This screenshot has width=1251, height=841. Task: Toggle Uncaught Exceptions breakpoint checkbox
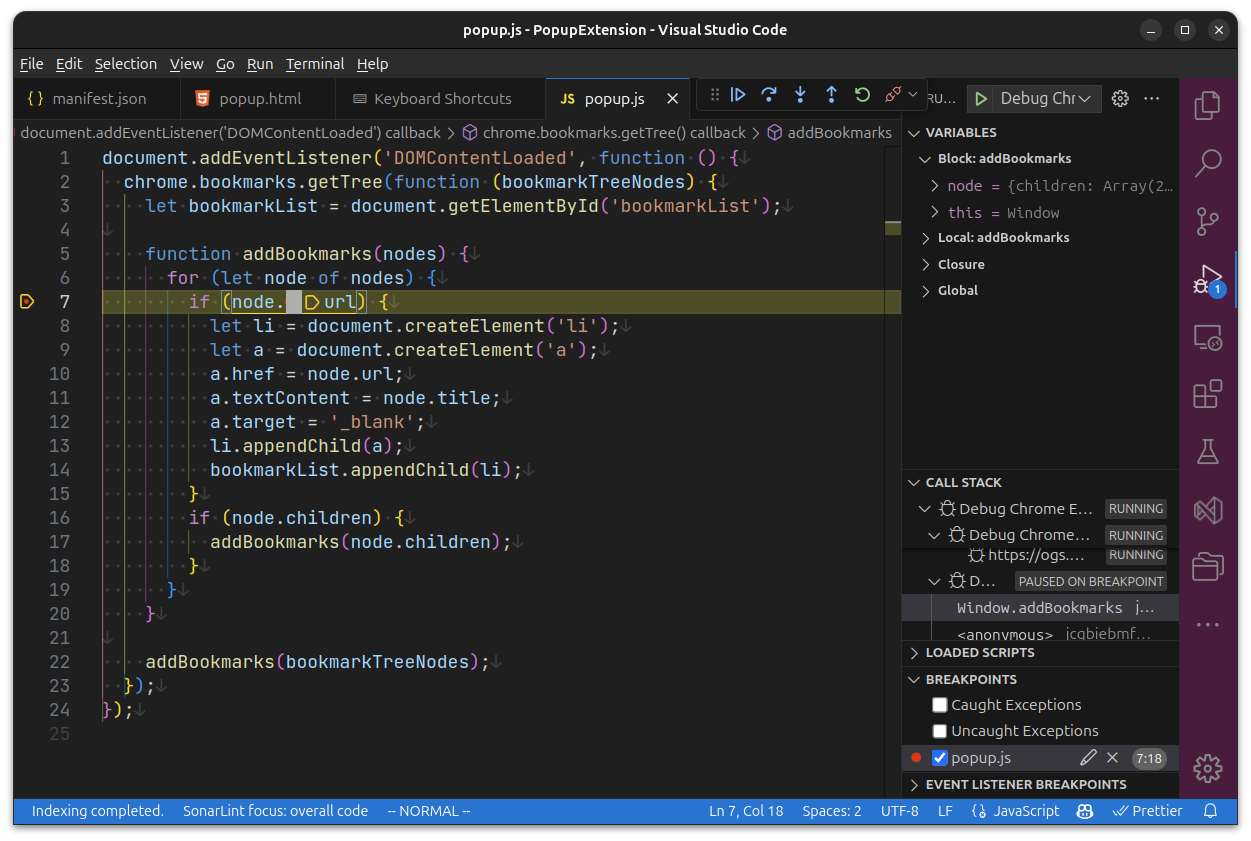coord(940,731)
